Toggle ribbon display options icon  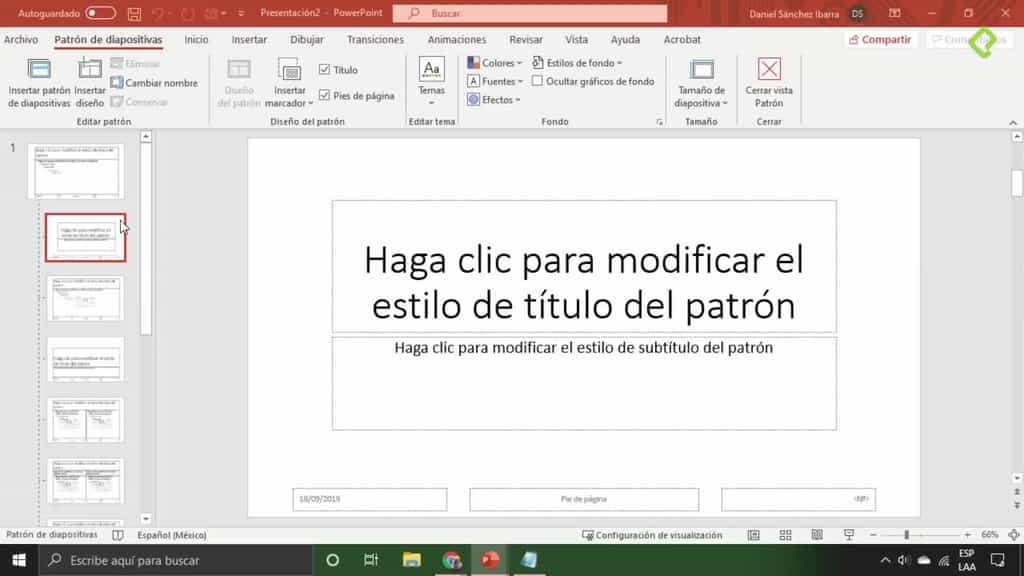(895, 13)
